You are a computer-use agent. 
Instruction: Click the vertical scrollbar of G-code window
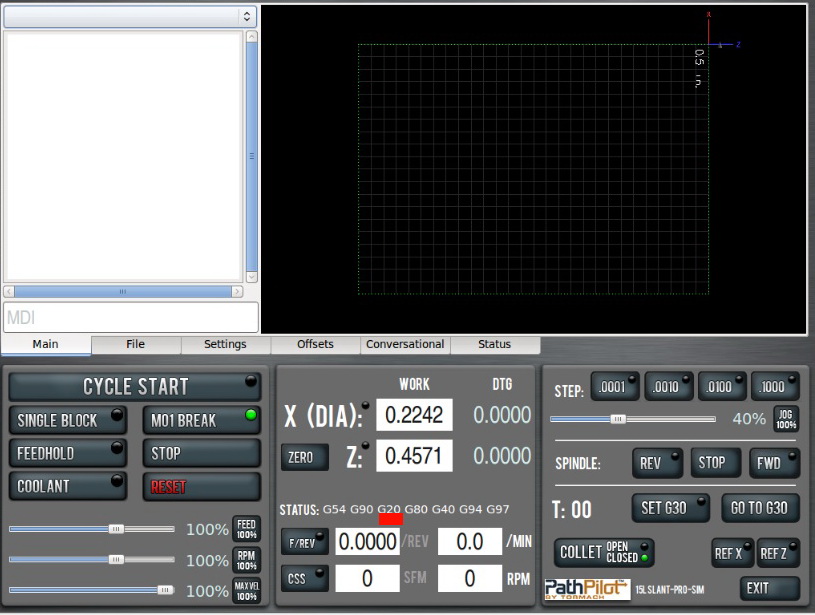click(252, 157)
